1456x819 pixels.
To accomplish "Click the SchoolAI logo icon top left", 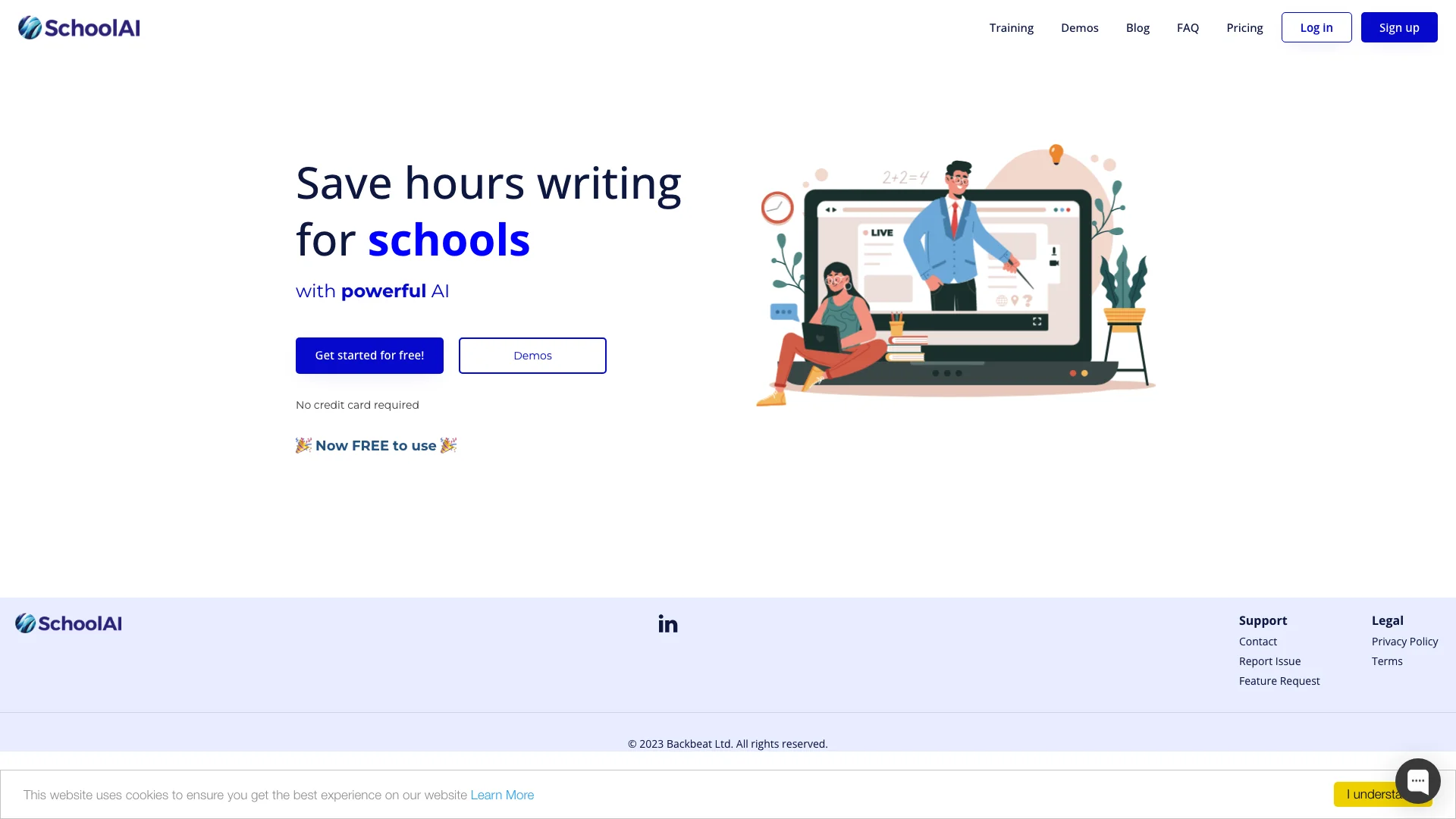I will pyautogui.click(x=29, y=27).
